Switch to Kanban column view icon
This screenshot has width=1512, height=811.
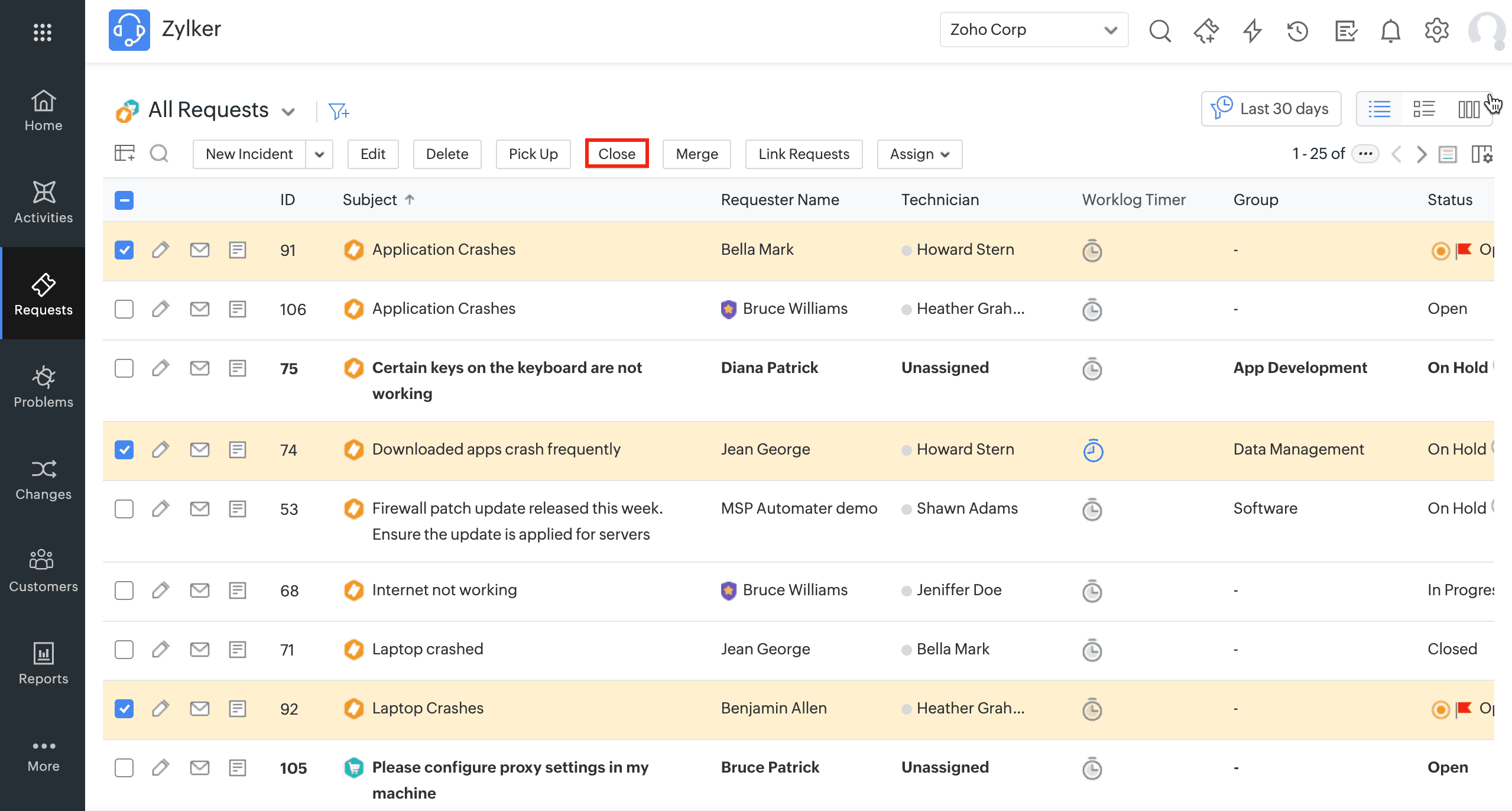(x=1468, y=109)
